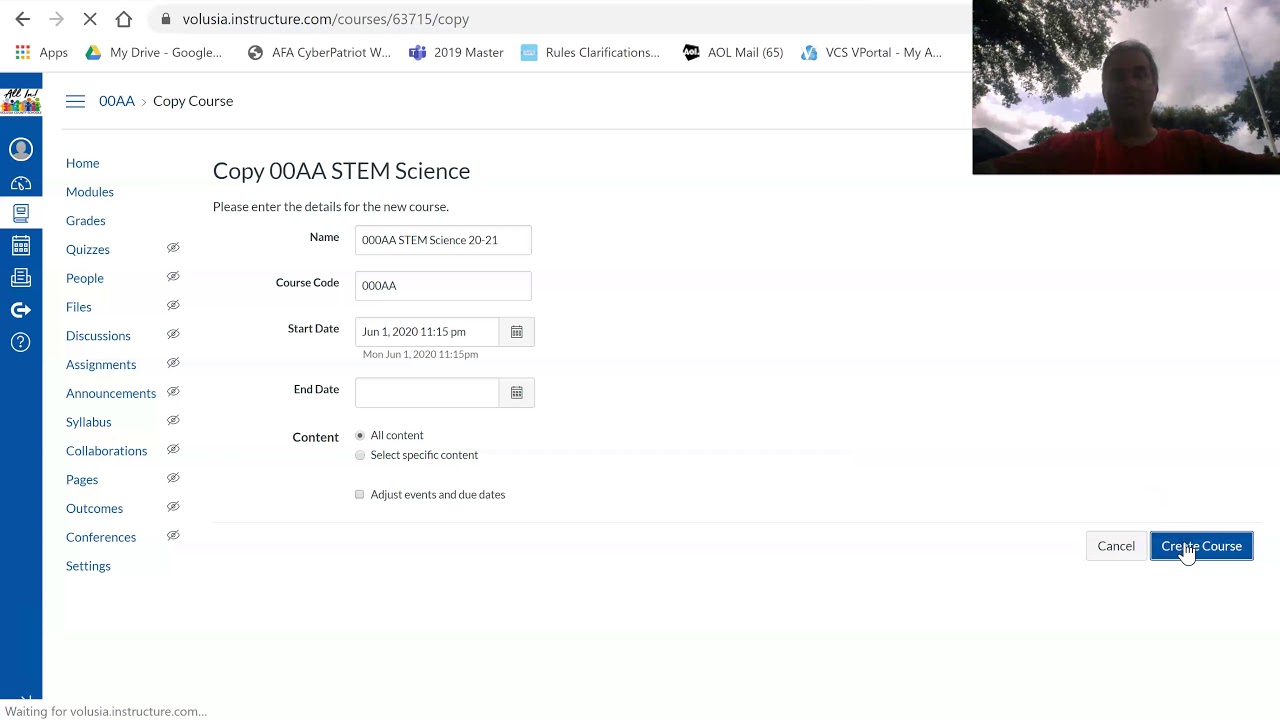Select the All content radio option
This screenshot has height=720, width=1280.
coord(360,436)
